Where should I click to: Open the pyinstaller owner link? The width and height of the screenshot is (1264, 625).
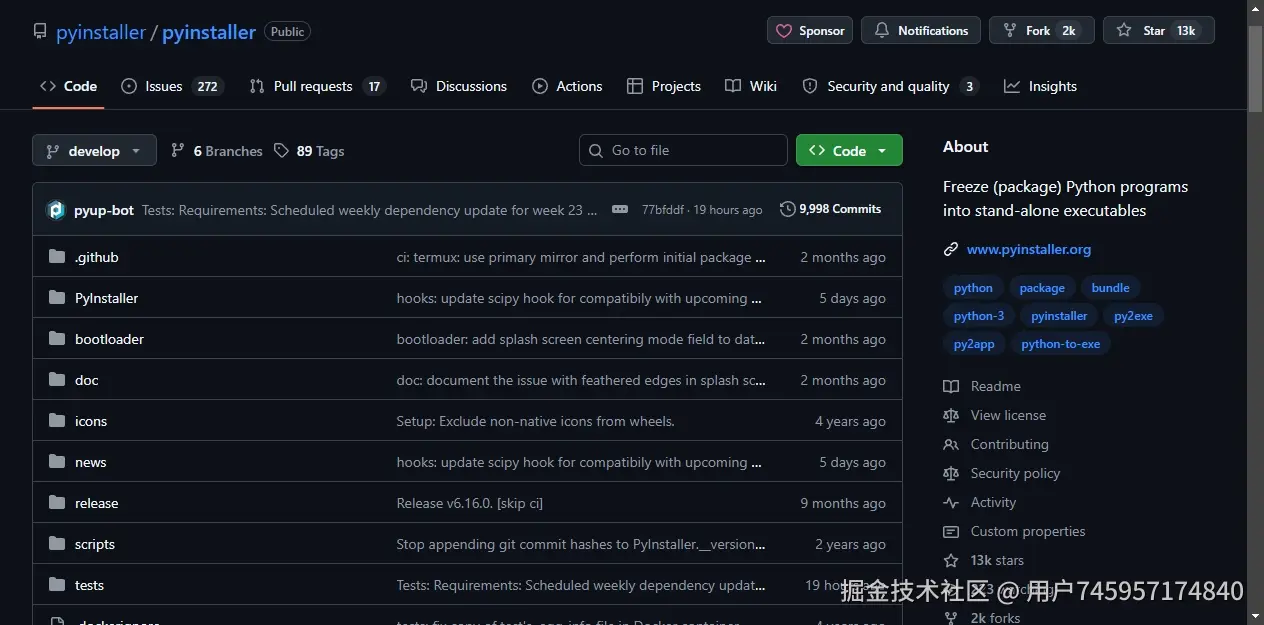(x=101, y=32)
